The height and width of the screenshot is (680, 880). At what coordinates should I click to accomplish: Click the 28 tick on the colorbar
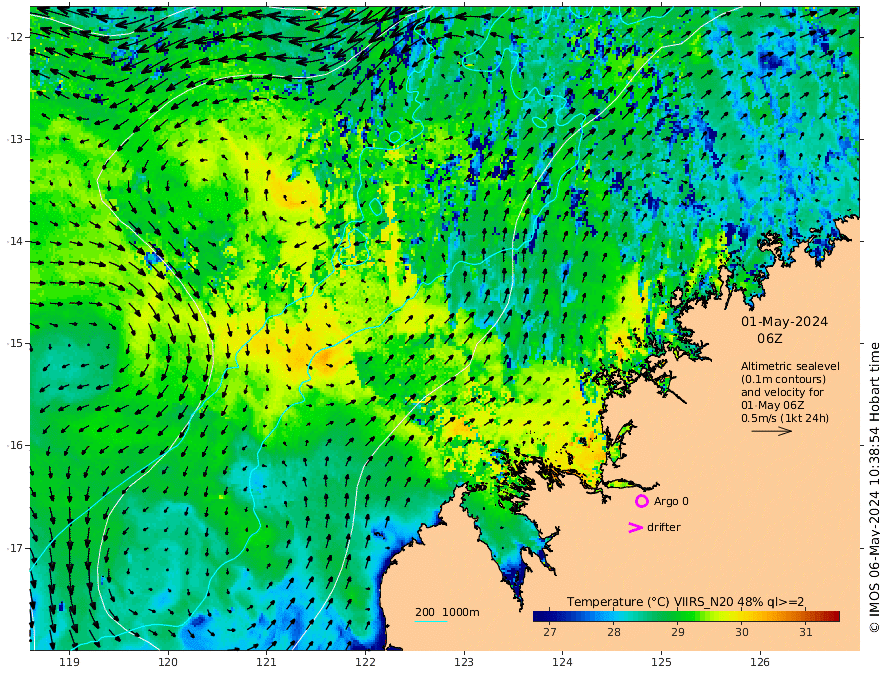tap(614, 632)
